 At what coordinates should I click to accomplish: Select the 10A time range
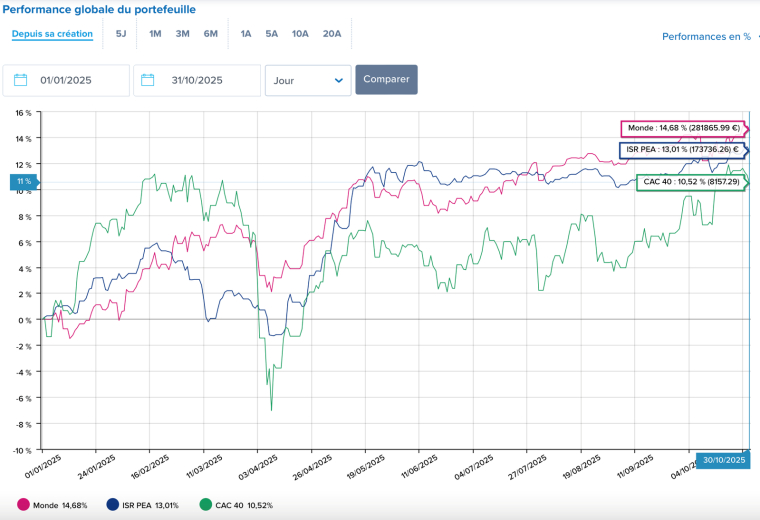300,34
